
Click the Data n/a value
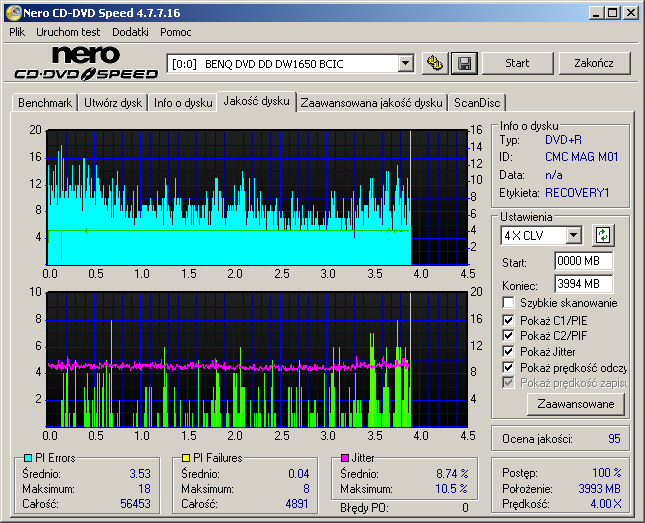(x=554, y=175)
